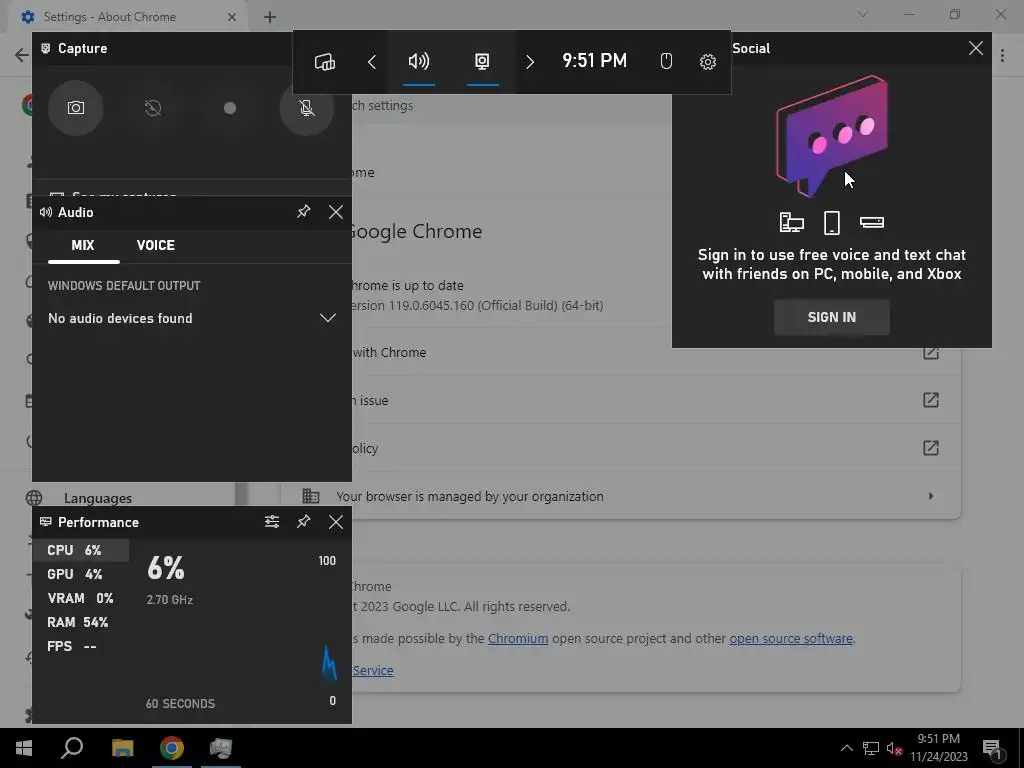Toggle the Capture widget in Game Bar
This screenshot has width=1024, height=768.
click(482, 61)
